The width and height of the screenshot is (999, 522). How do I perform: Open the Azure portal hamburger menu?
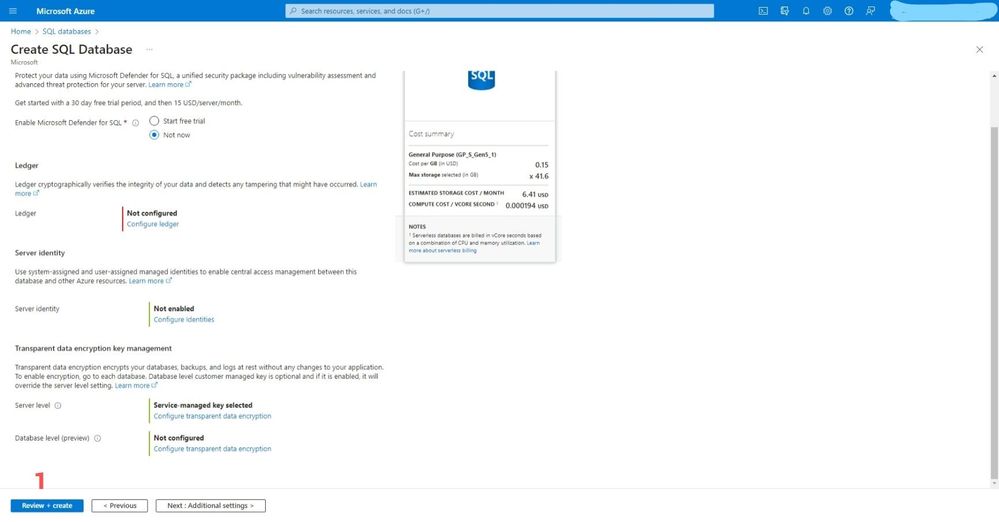[x=13, y=11]
